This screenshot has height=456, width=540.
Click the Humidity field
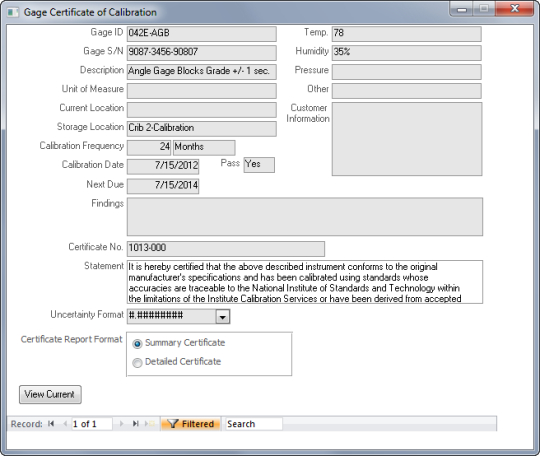(x=407, y=52)
